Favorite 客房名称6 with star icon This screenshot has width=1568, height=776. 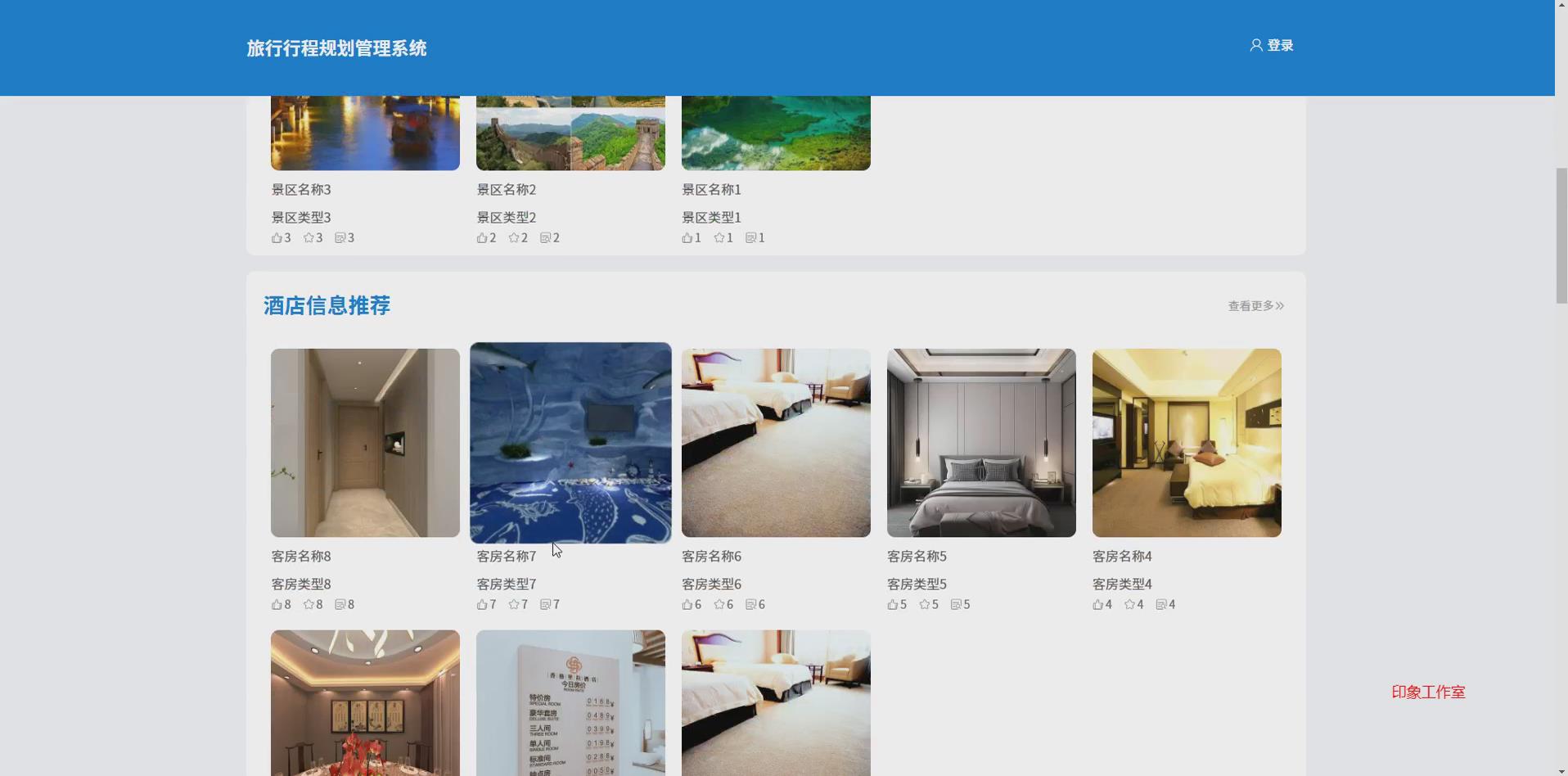tap(719, 605)
